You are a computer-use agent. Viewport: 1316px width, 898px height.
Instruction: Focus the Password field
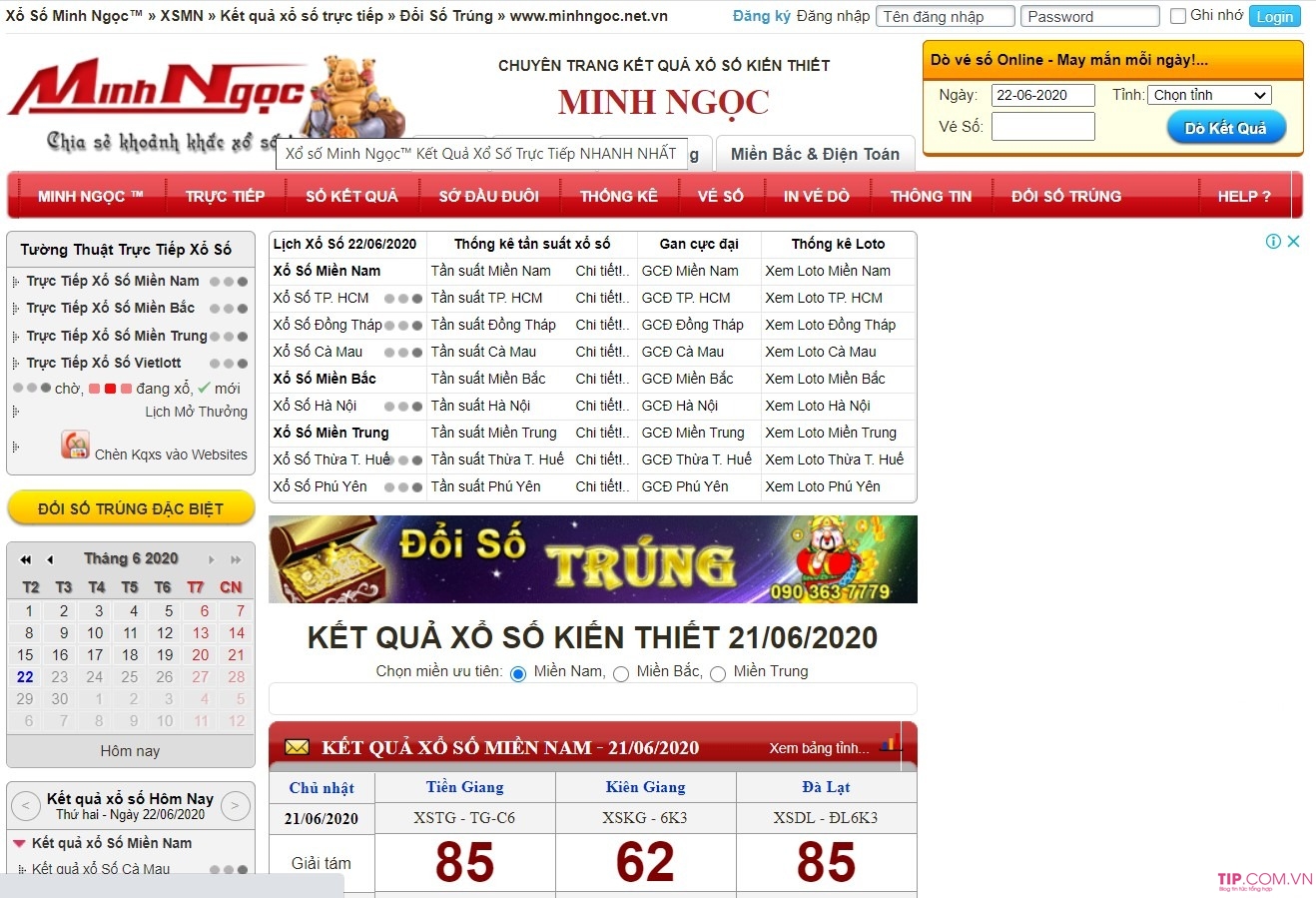[x=1089, y=16]
